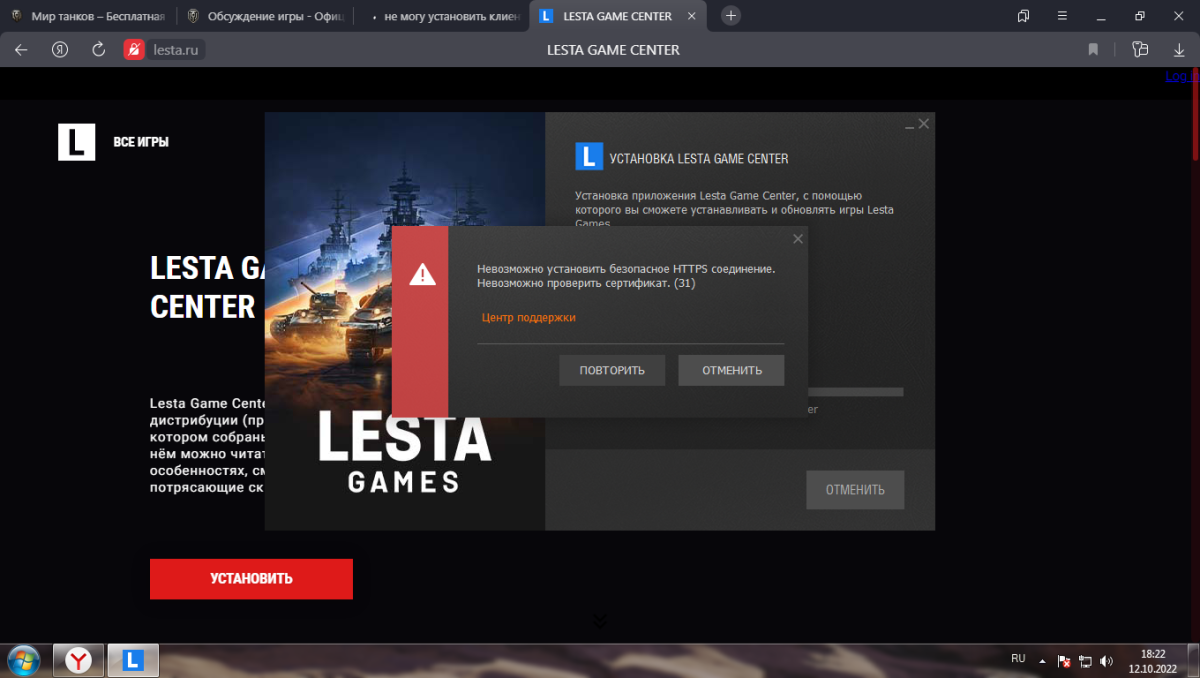Open Yandex Browser from the taskbar
This screenshot has height=678, width=1200.
[x=79, y=660]
